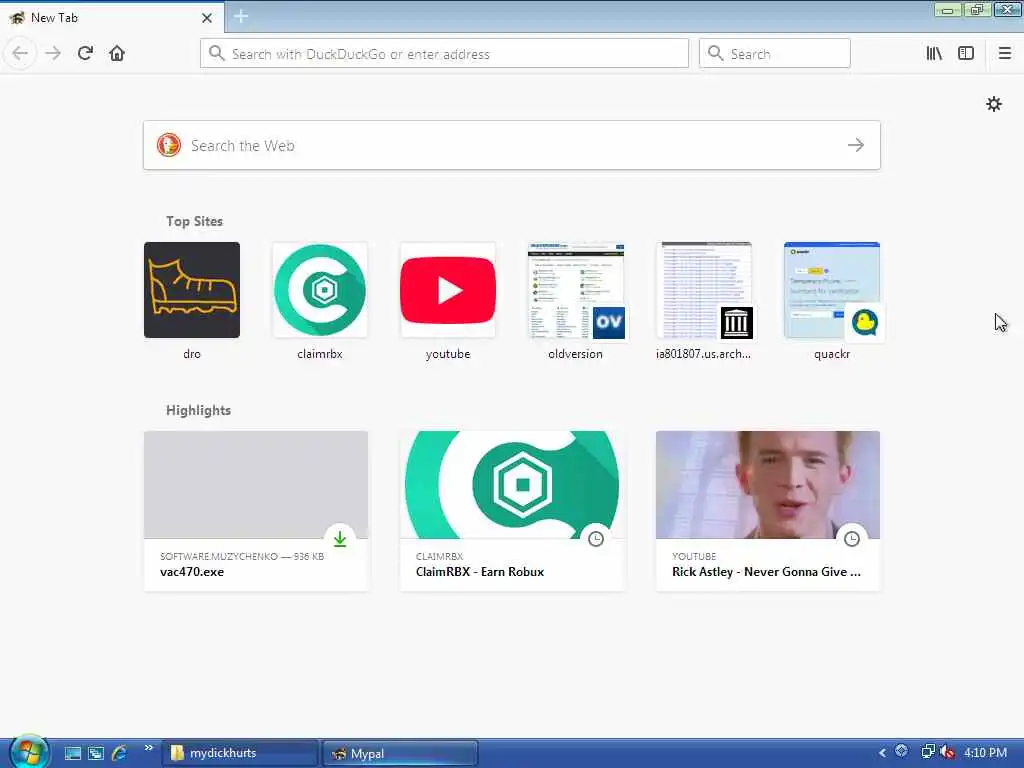Open Rick Astley Never Gonna Give highlight
Screen dimensions: 1024x768
[x=768, y=511]
